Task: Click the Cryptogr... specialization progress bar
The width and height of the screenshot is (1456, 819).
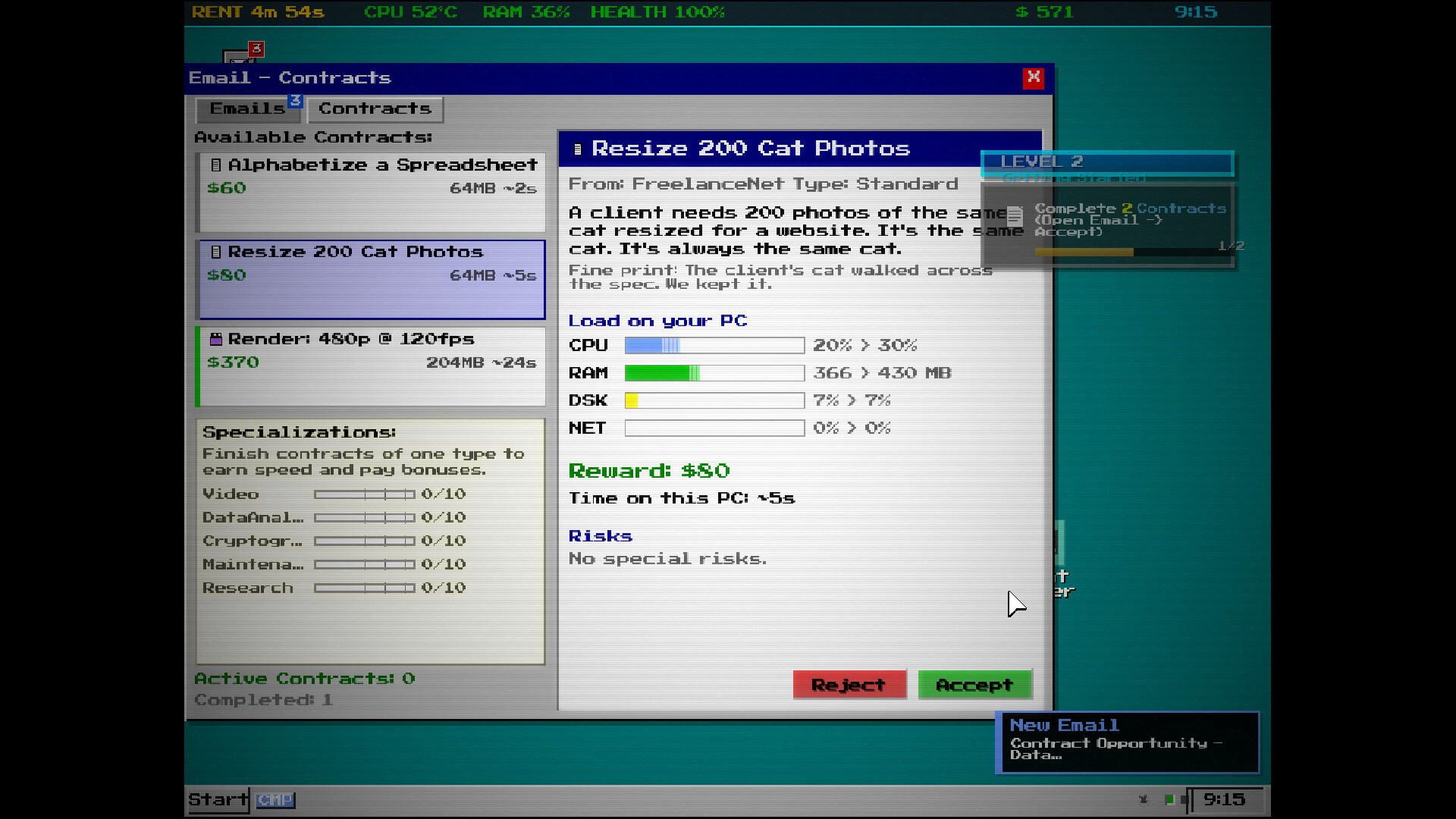Action: click(365, 541)
